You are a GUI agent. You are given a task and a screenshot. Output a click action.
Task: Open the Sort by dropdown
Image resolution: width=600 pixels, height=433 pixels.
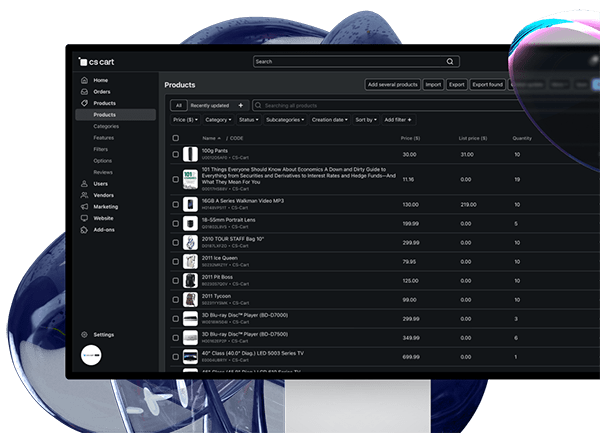[366, 120]
